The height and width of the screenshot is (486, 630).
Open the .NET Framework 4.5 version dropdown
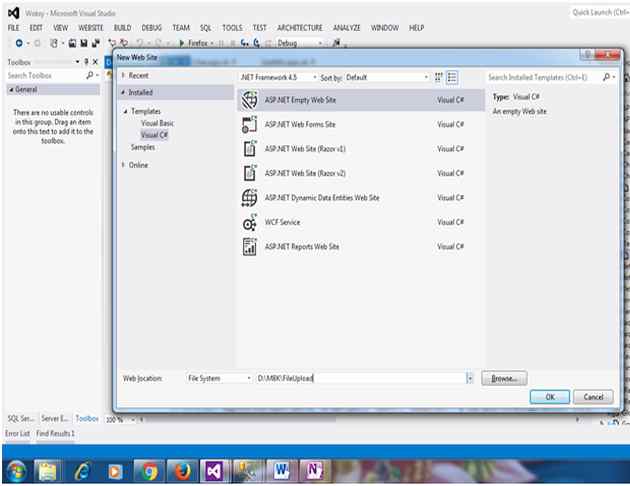(x=278, y=77)
